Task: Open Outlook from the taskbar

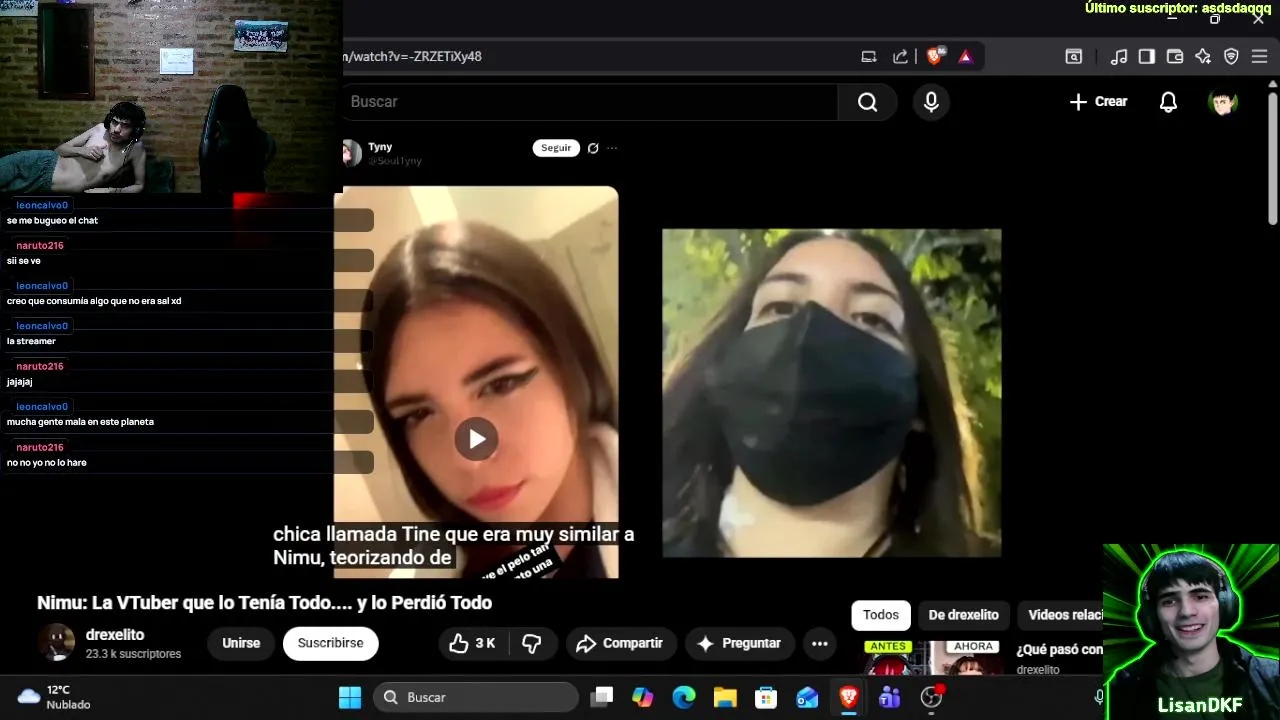Action: [x=807, y=698]
